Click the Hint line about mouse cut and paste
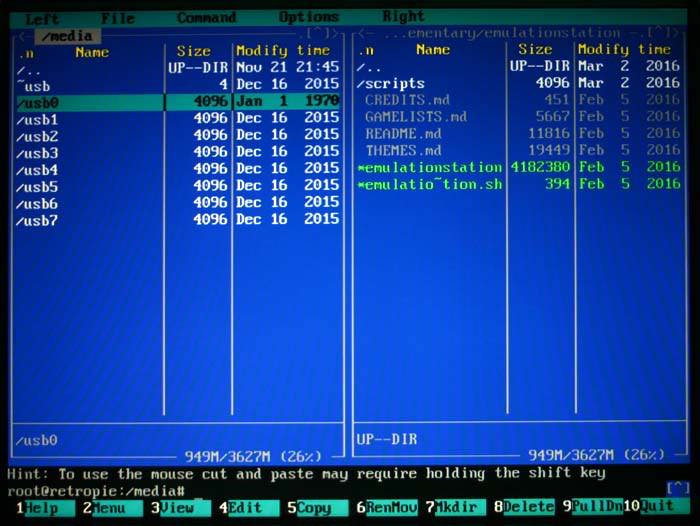The image size is (700, 526). tap(306, 474)
